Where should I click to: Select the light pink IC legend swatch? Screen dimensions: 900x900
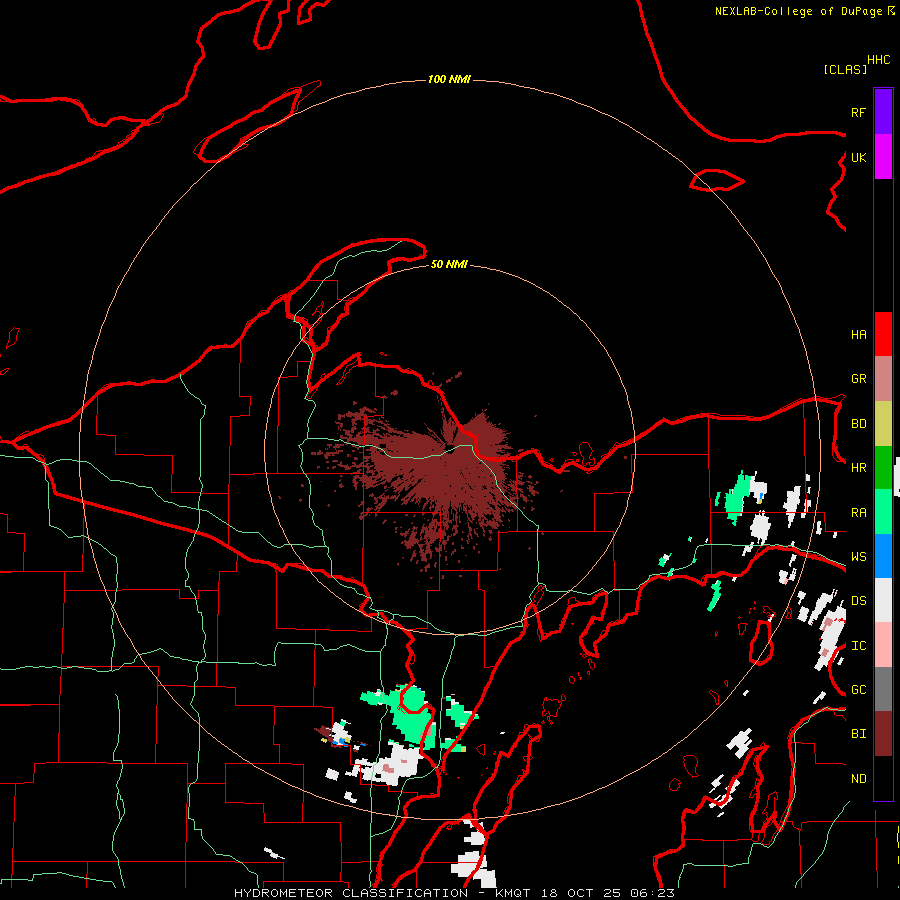click(x=883, y=645)
